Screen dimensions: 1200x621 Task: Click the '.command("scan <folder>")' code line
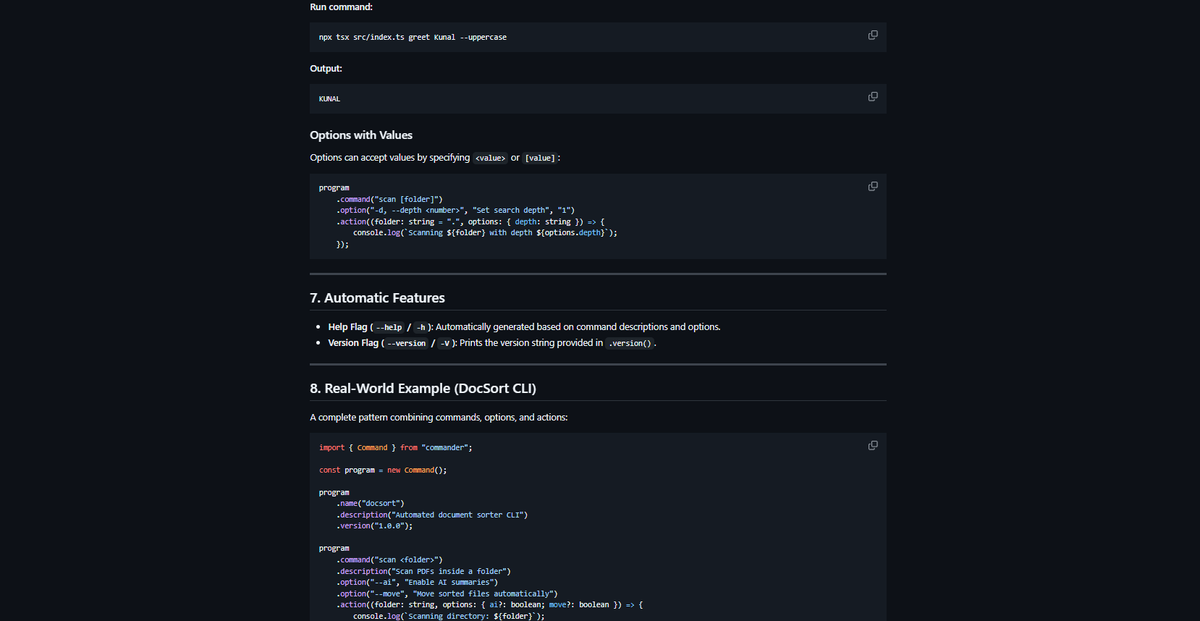point(390,559)
